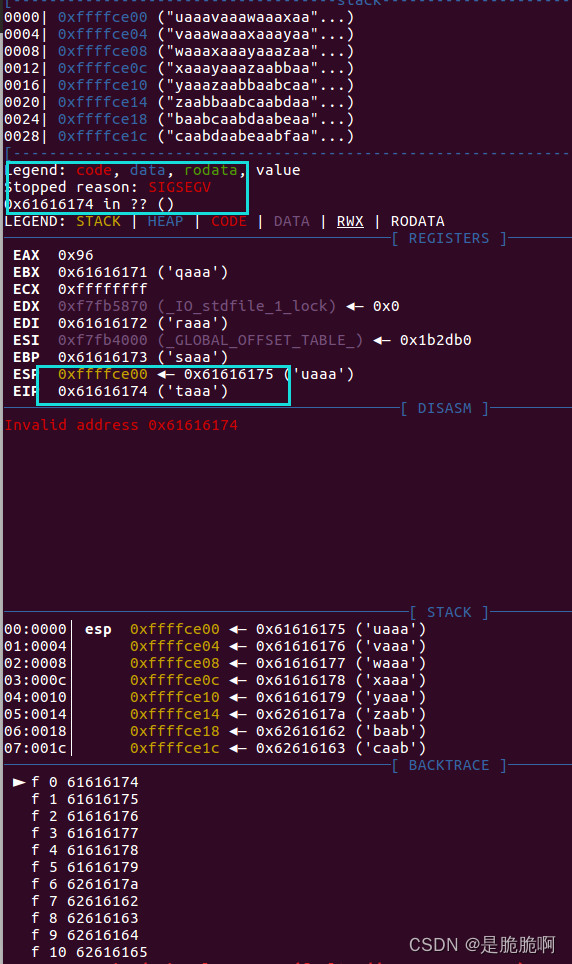Select backtrace frame f 8 62616163
The width and height of the screenshot is (572, 964).
point(85,919)
